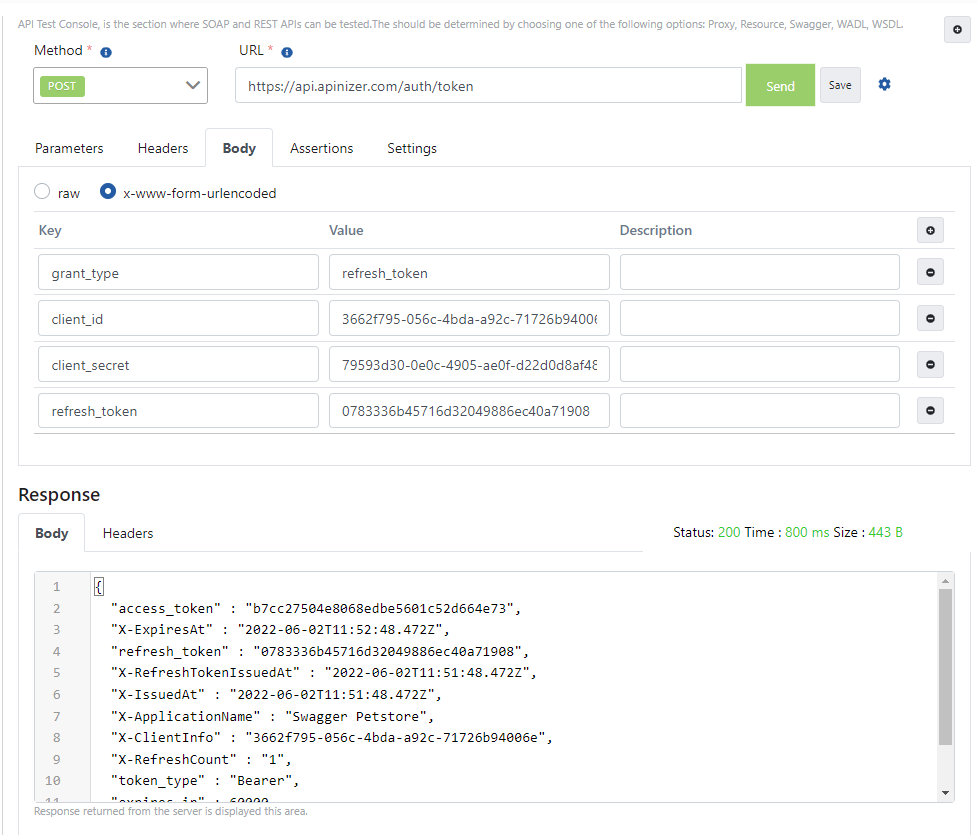
Task: Remove the grant_type row
Action: pyautogui.click(x=930, y=272)
